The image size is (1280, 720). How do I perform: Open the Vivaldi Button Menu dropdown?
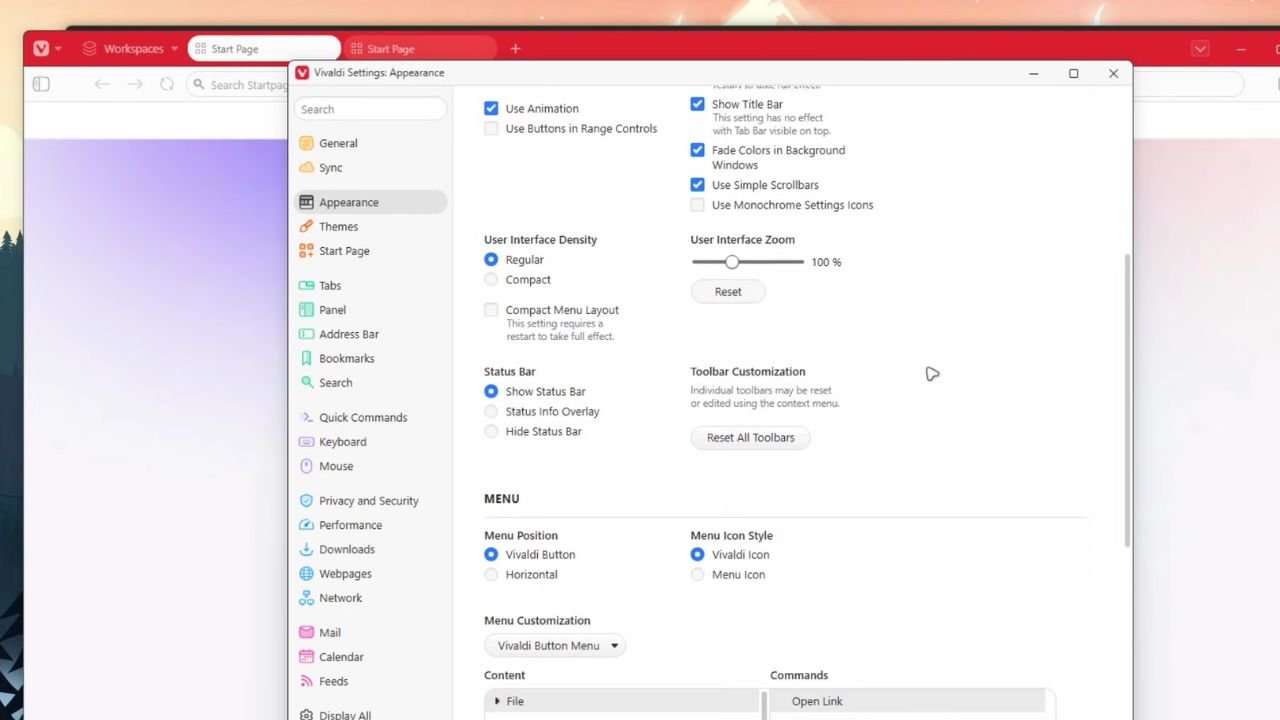pyautogui.click(x=555, y=645)
